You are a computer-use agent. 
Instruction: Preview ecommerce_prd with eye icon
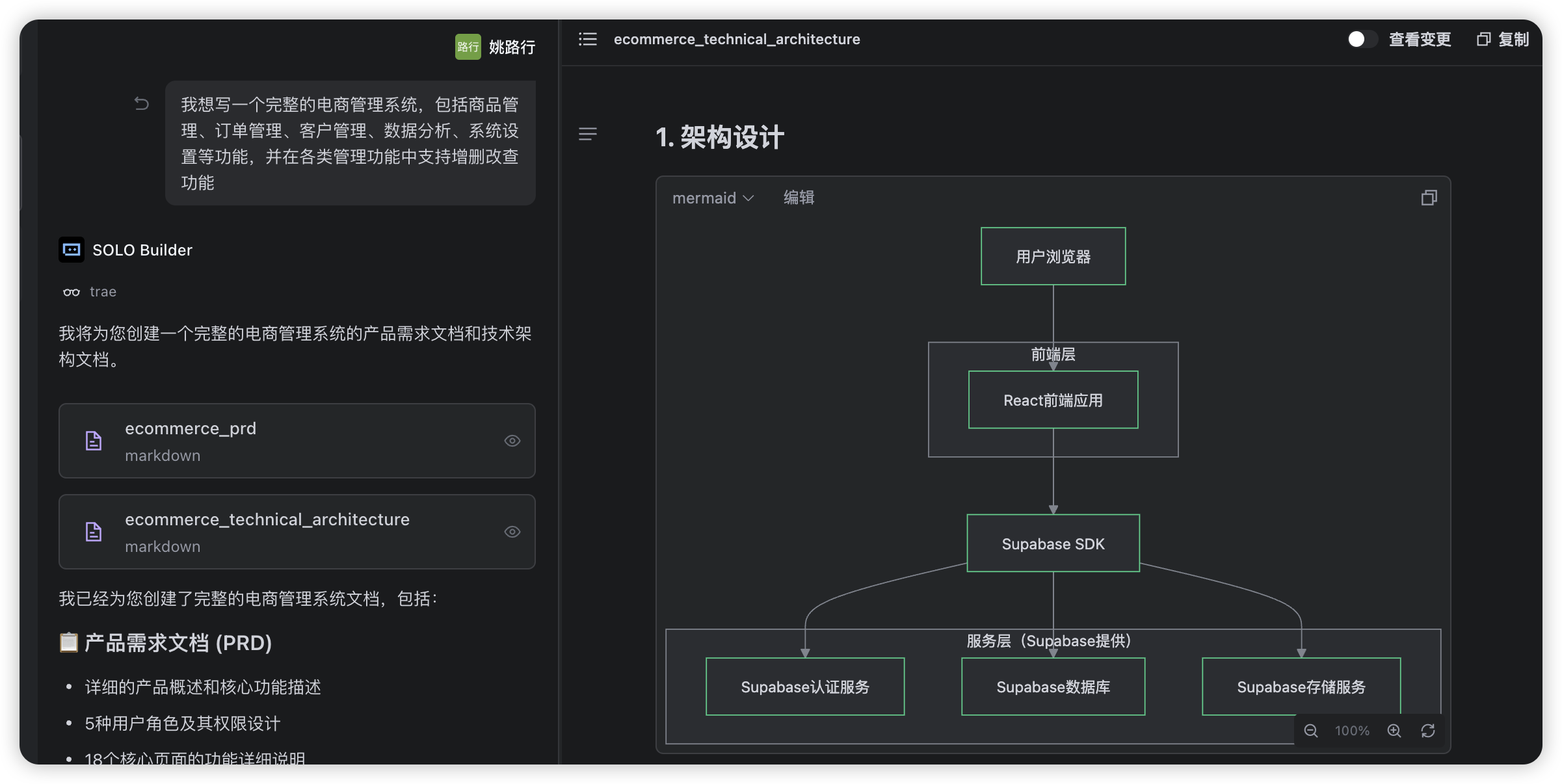pyautogui.click(x=512, y=441)
